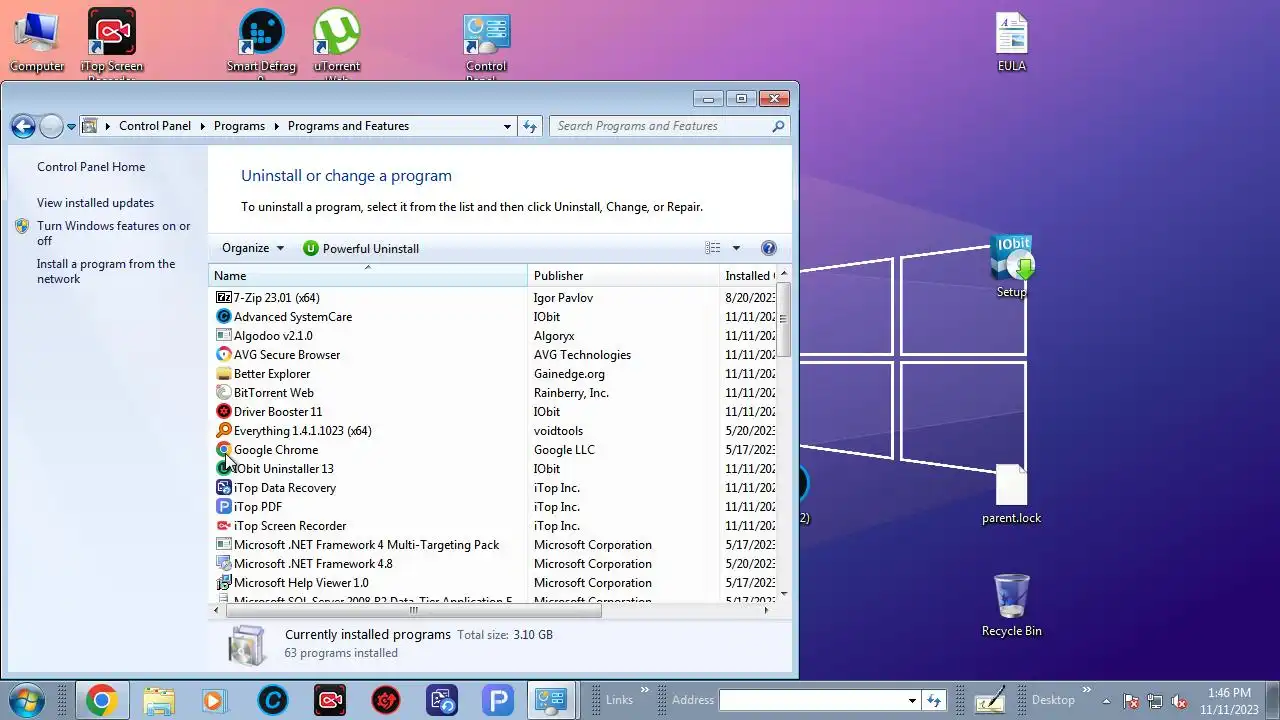Sort by the Name column header
Screen dimensions: 1280x720
(368, 276)
